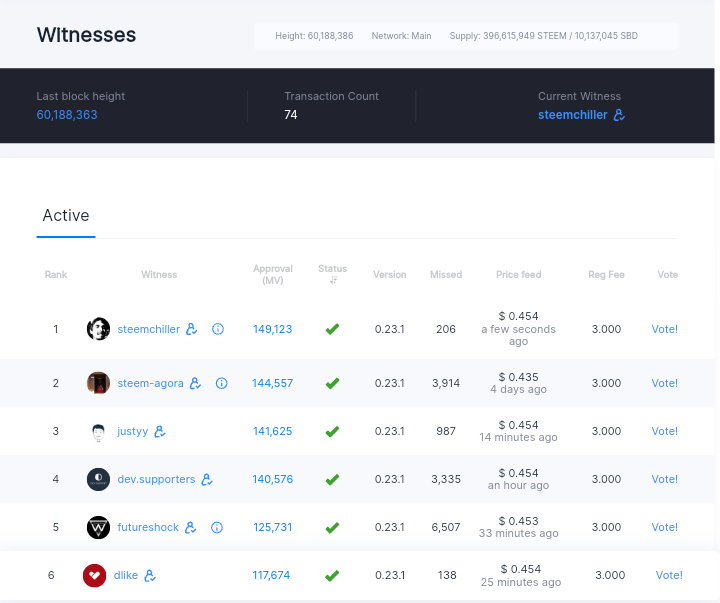Vote for steem-agora

pyautogui.click(x=664, y=383)
